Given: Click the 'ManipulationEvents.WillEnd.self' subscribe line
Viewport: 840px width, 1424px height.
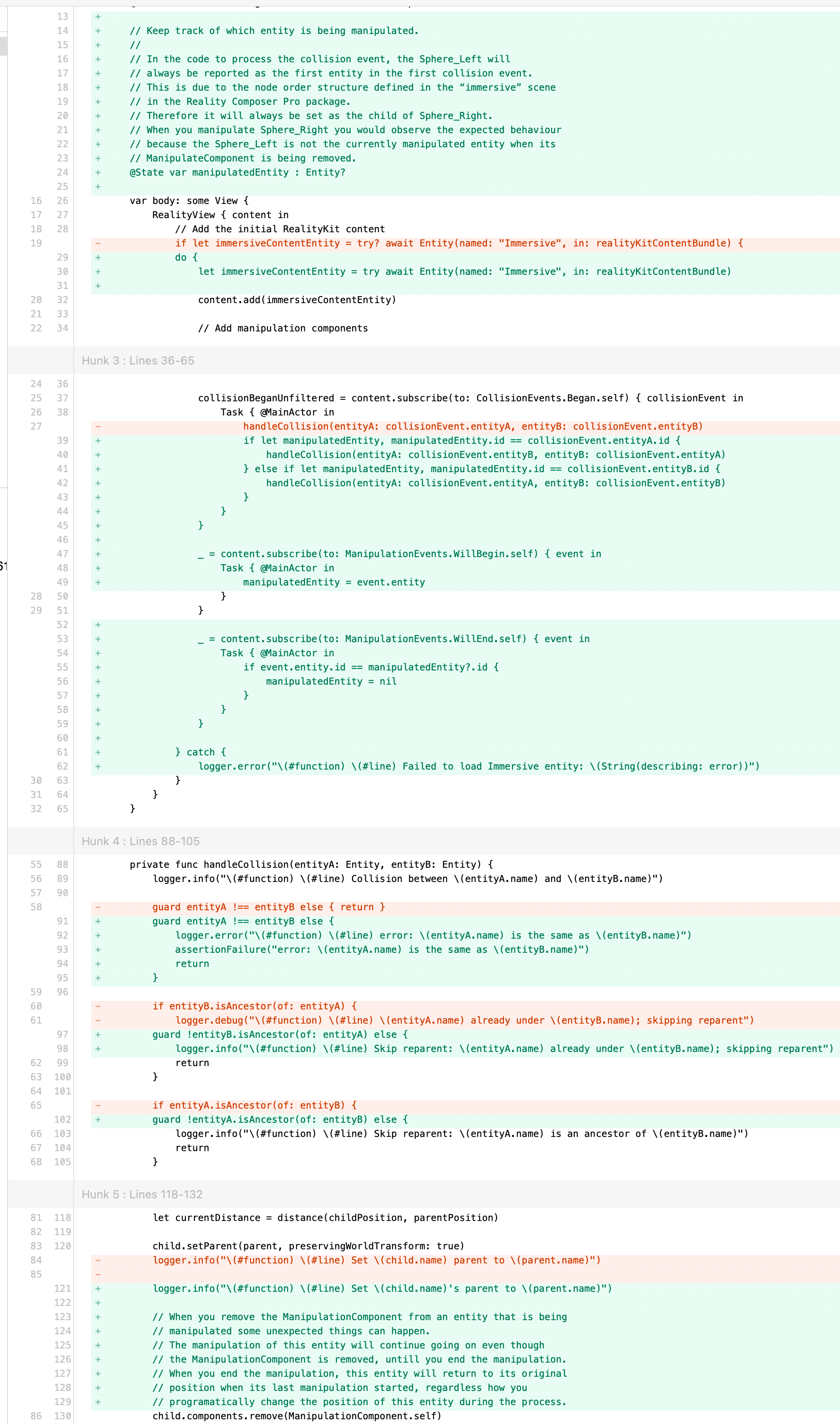Looking at the screenshot, I should (394, 639).
